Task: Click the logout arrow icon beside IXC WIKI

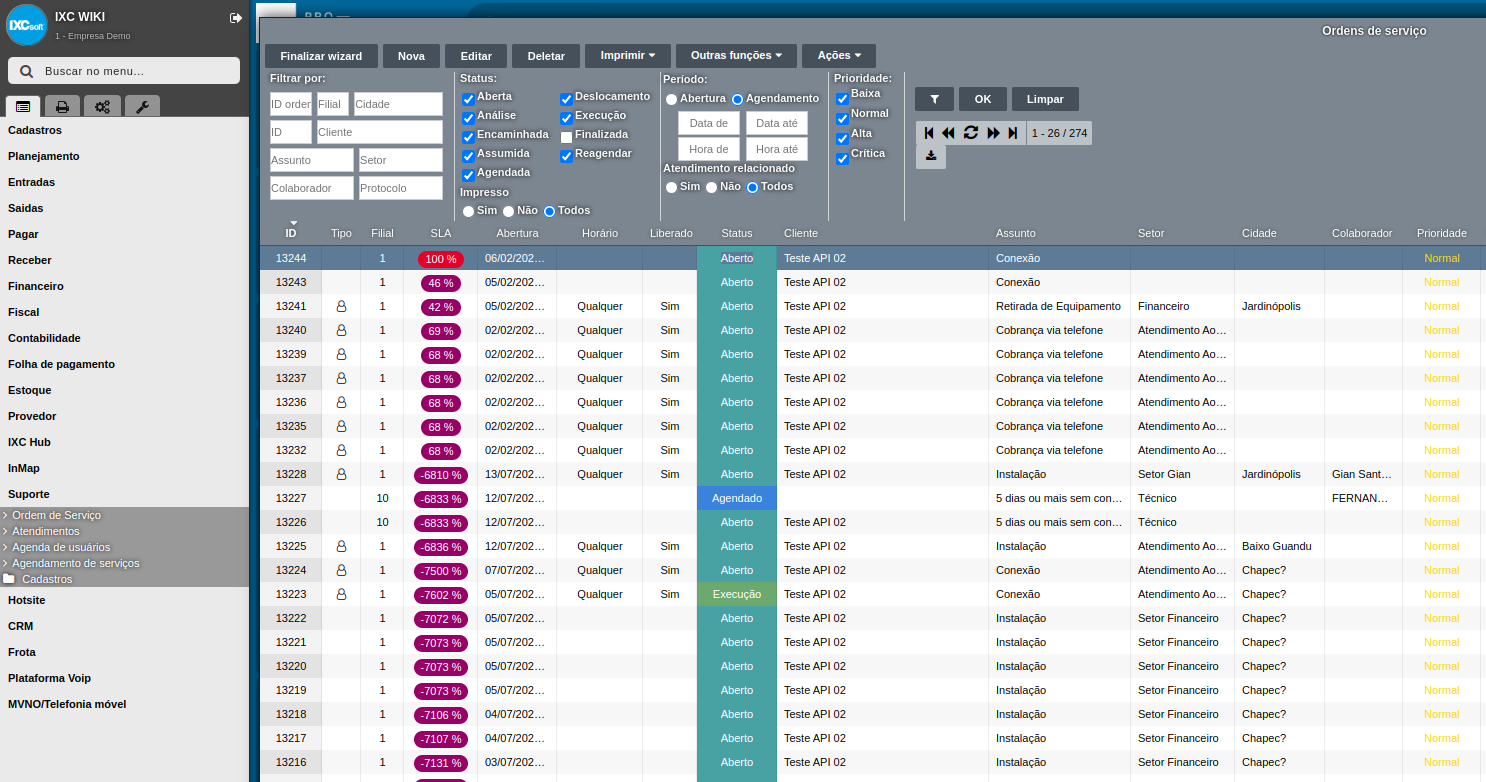Action: [236, 18]
